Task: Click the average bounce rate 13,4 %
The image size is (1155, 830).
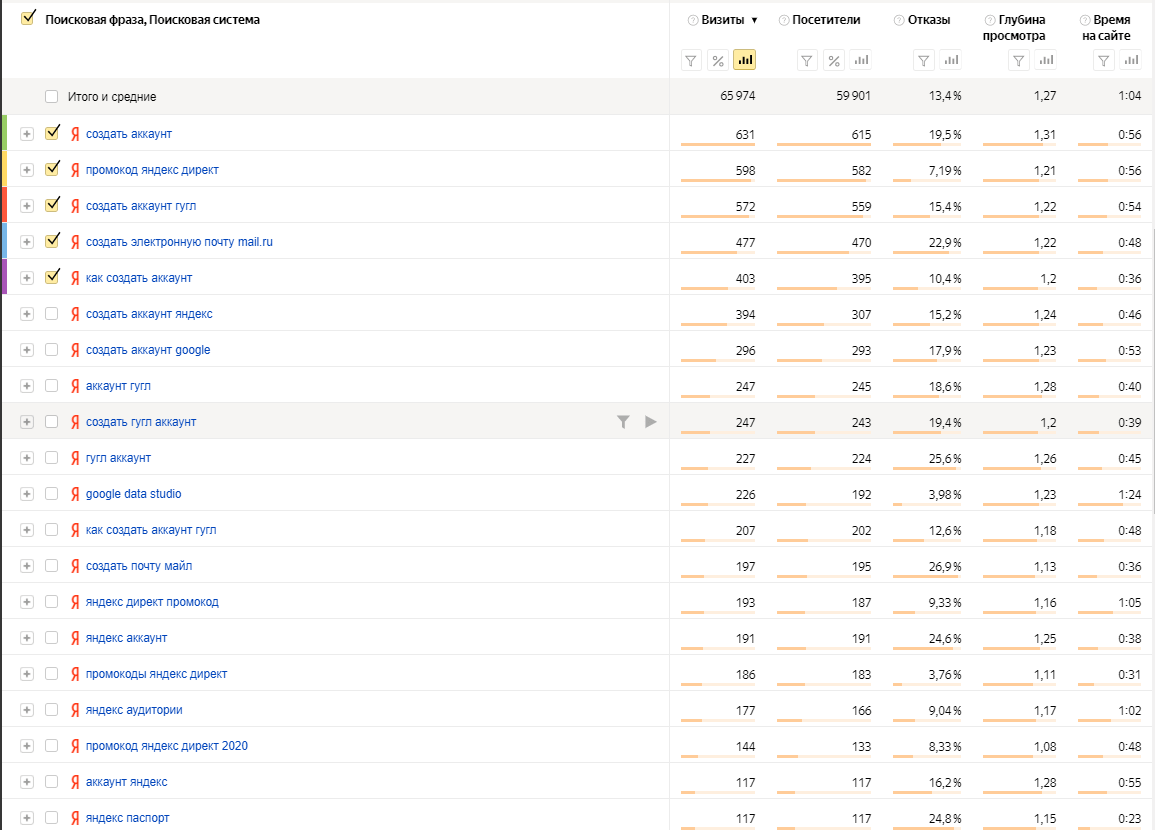Action: point(945,96)
